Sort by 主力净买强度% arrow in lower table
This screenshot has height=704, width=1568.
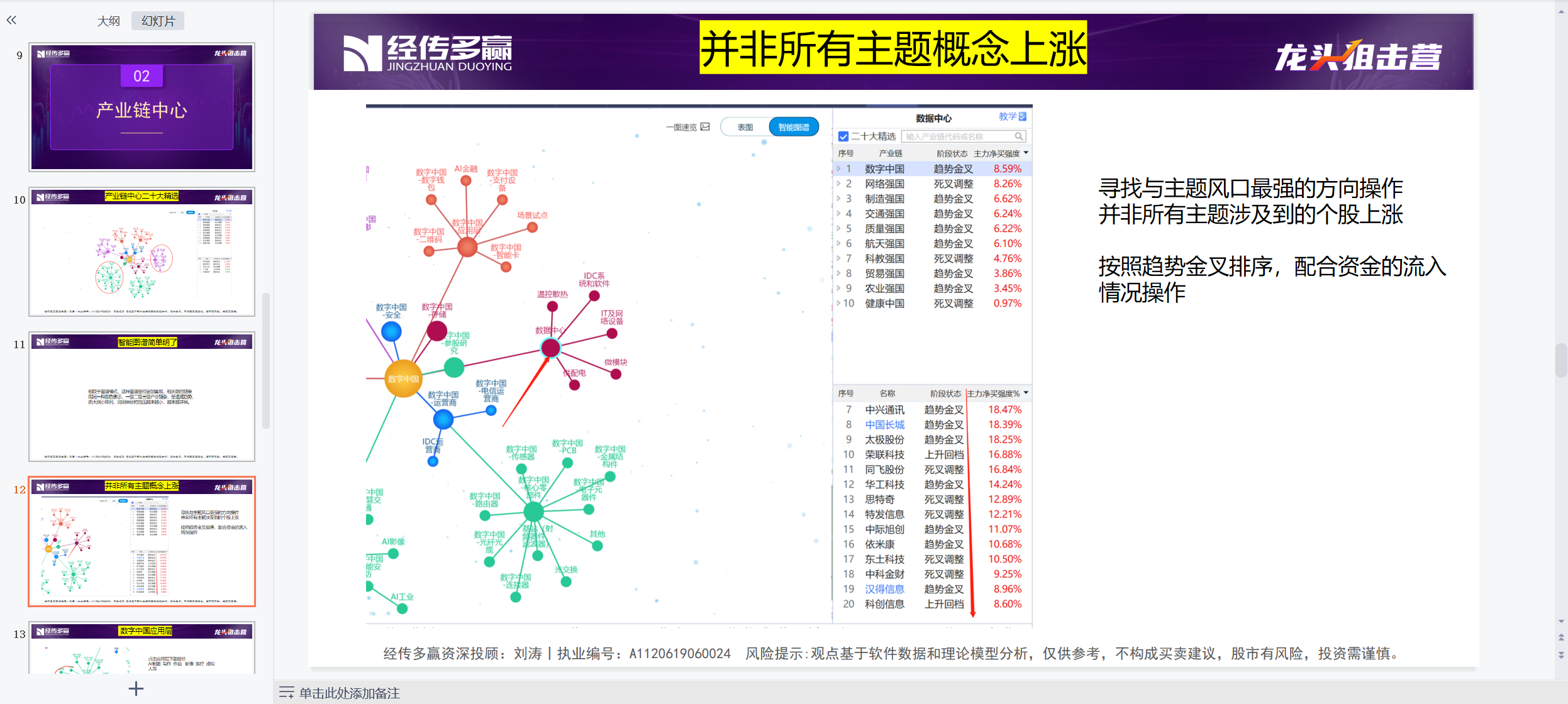click(1026, 393)
